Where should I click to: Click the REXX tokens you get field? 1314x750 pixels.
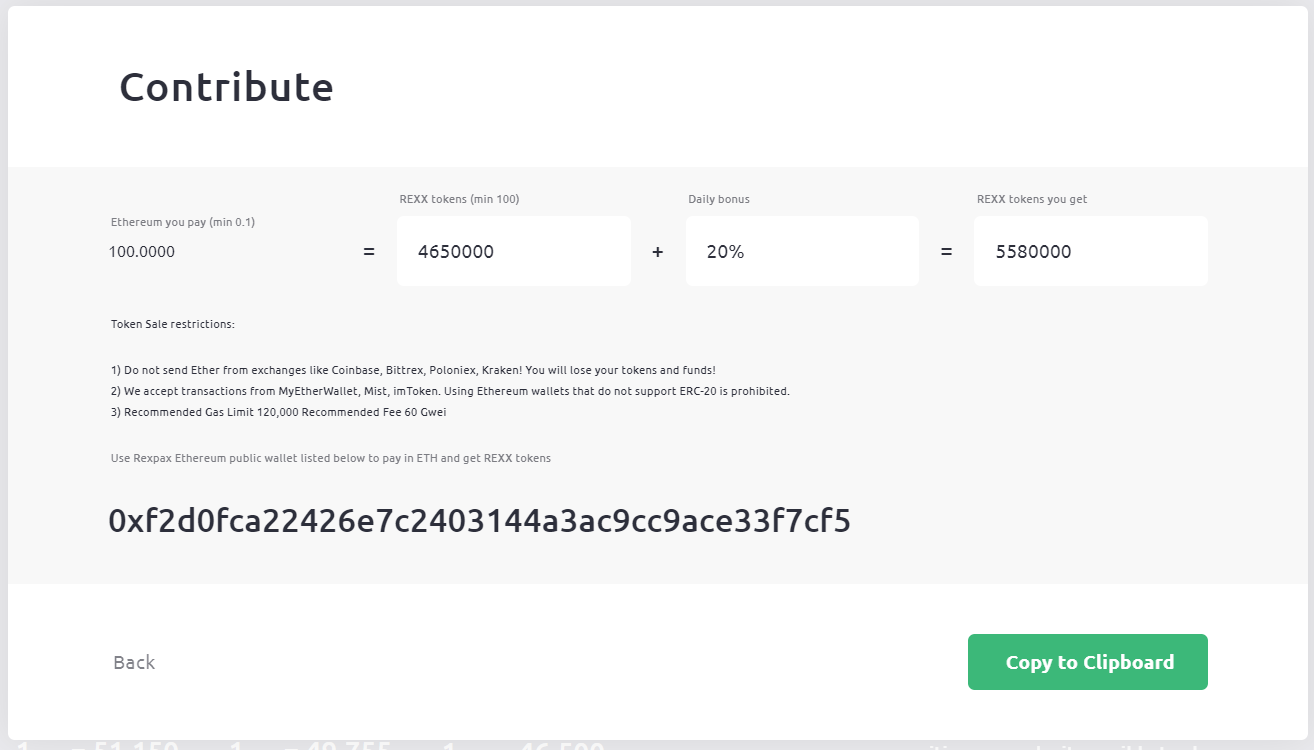[1090, 252]
